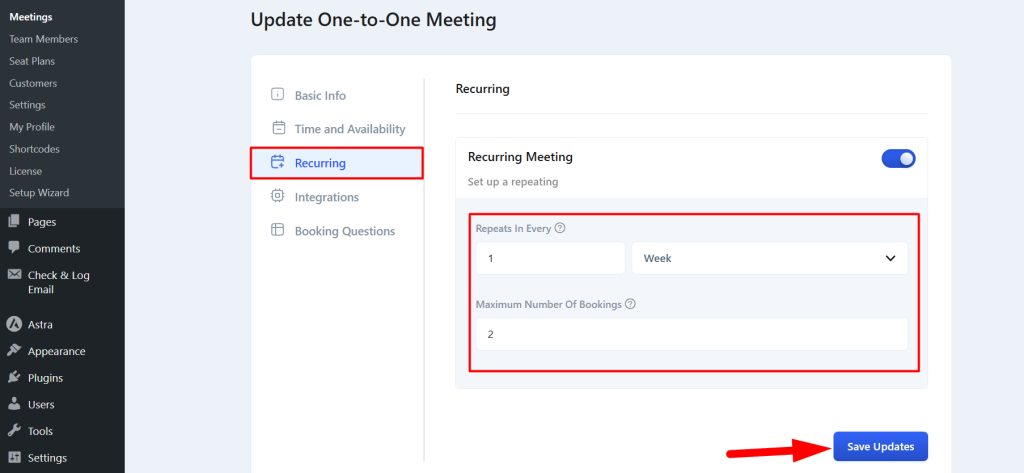Click the Basic Info icon
1024x473 pixels.
coord(278,94)
